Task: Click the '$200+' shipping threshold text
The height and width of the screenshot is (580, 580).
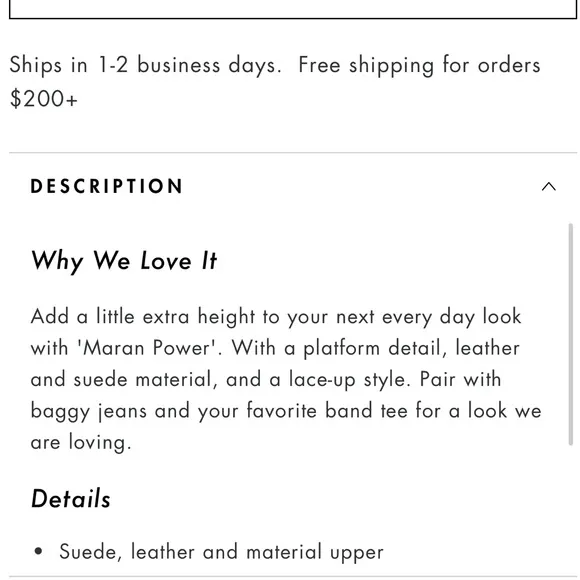Action: tap(44, 99)
